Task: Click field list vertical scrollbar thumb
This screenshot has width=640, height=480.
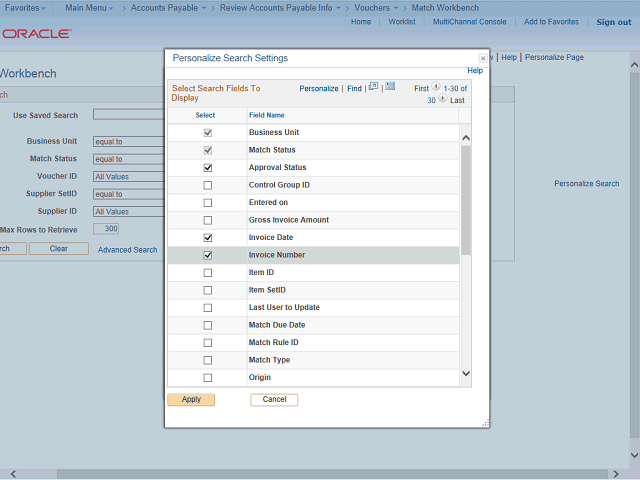Action: 465,200
